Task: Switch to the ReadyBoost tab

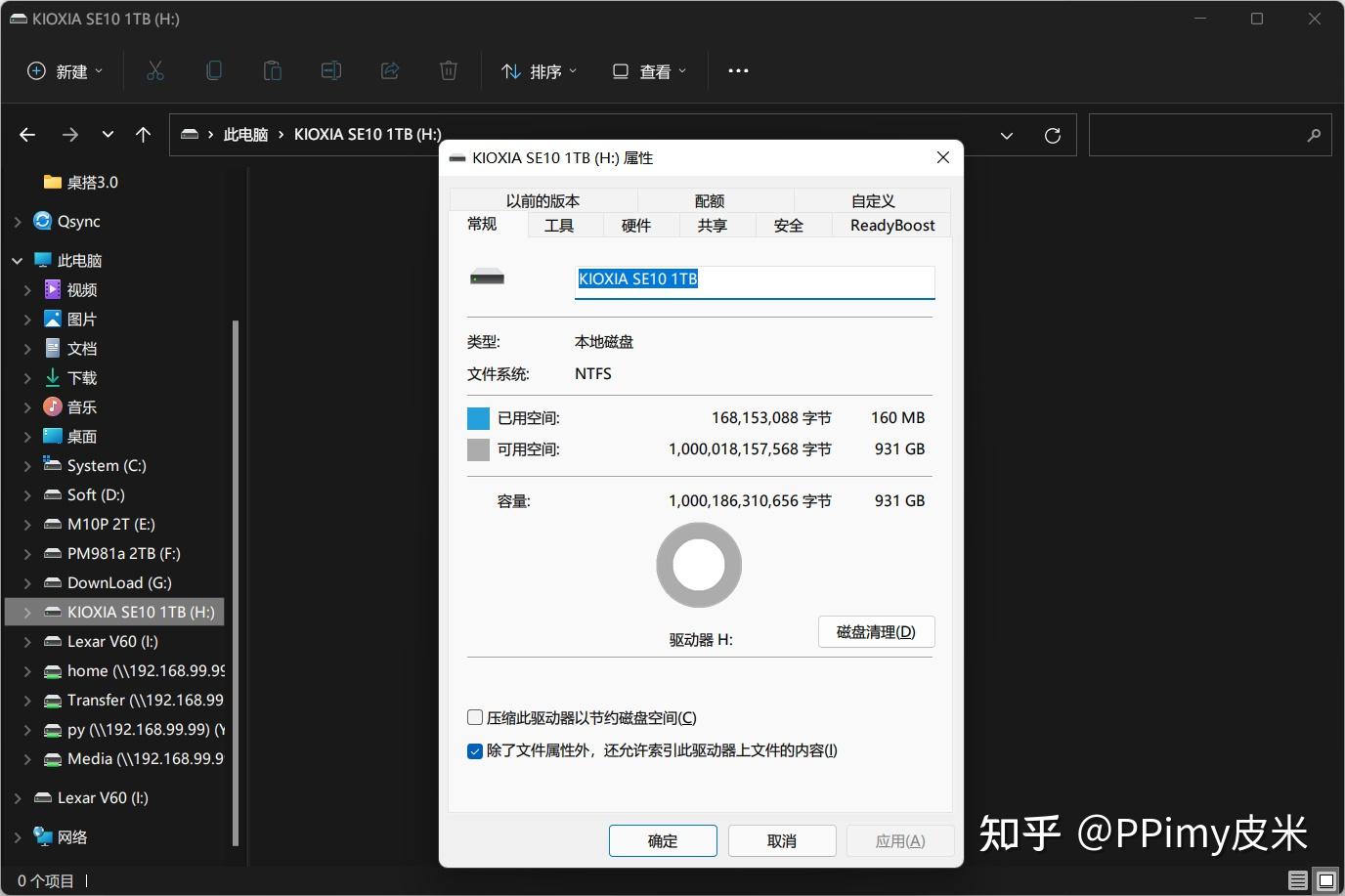Action: pos(892,225)
